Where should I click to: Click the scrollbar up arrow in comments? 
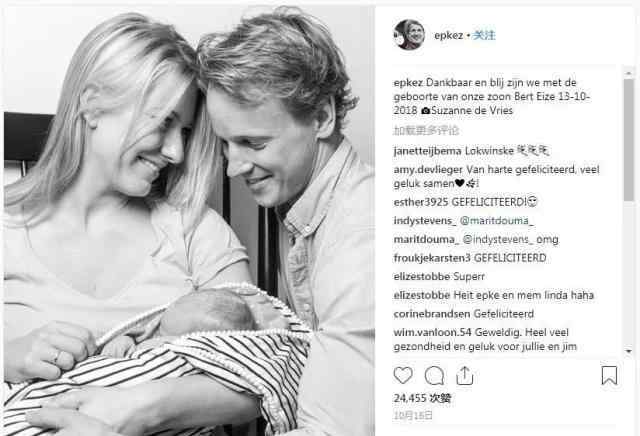coord(629,72)
